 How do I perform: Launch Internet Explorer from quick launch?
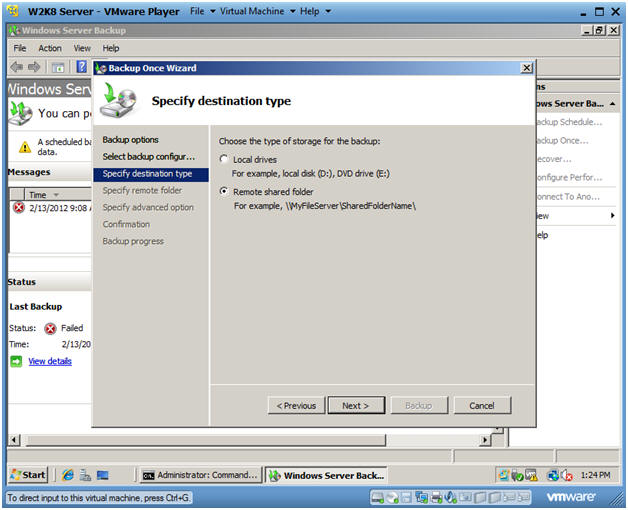68,475
